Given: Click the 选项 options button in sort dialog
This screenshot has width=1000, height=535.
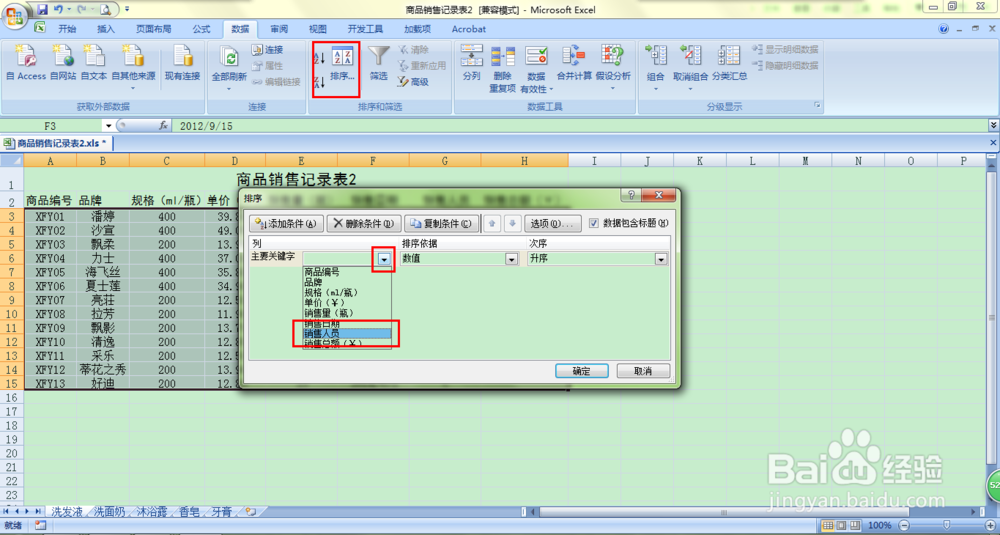Looking at the screenshot, I should [x=553, y=224].
